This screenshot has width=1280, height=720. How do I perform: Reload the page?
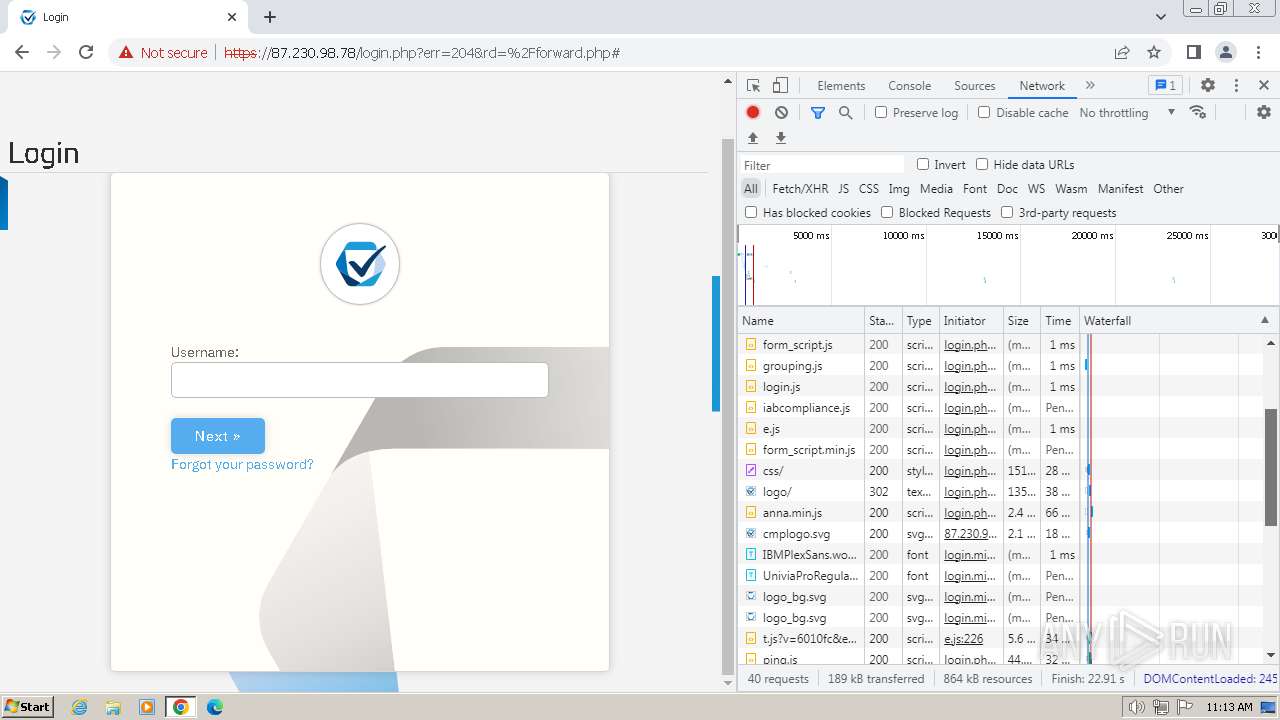coord(86,52)
